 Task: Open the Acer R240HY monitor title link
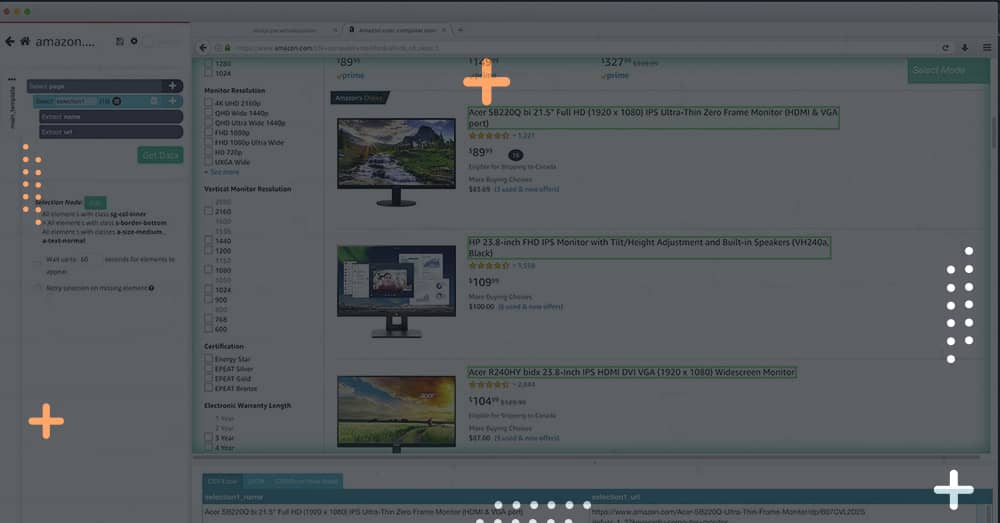(631, 372)
